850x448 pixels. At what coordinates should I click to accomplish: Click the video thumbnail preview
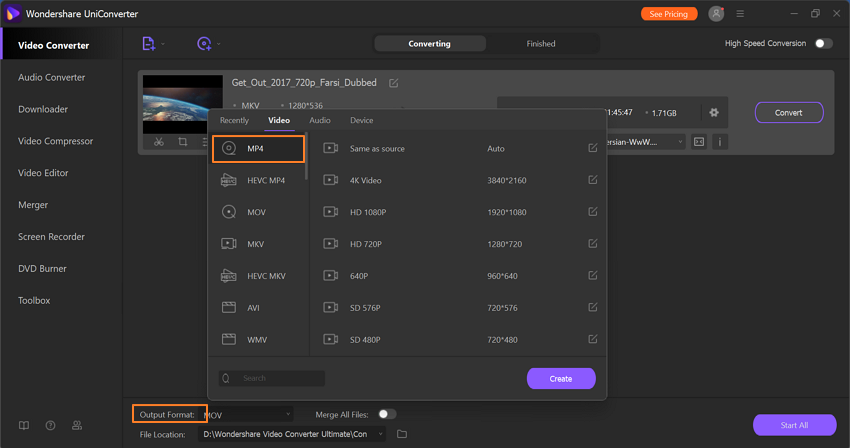[183, 105]
